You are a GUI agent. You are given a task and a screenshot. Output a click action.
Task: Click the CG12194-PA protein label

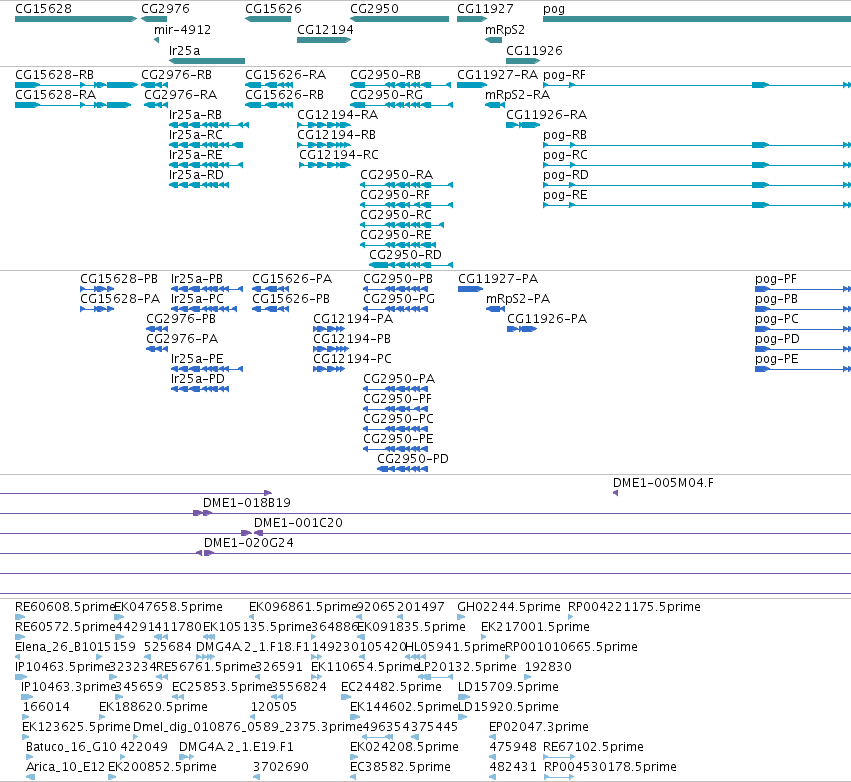click(x=353, y=319)
